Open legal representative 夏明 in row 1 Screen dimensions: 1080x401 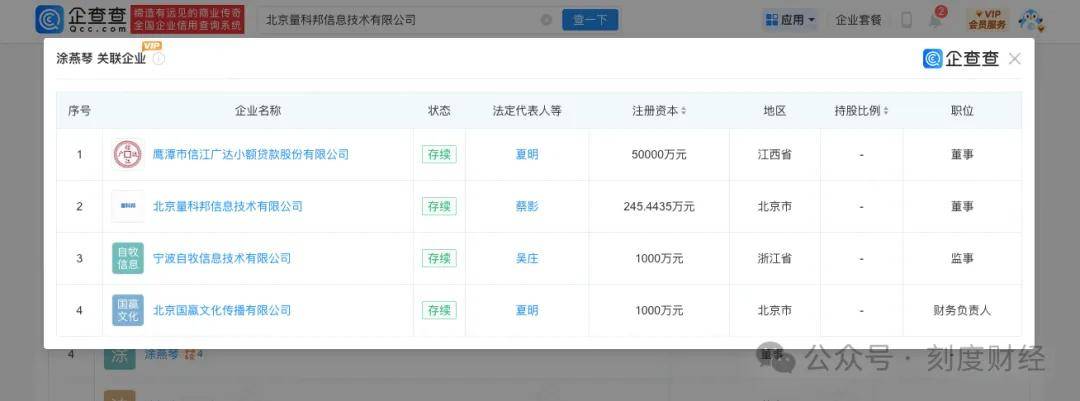pos(527,154)
